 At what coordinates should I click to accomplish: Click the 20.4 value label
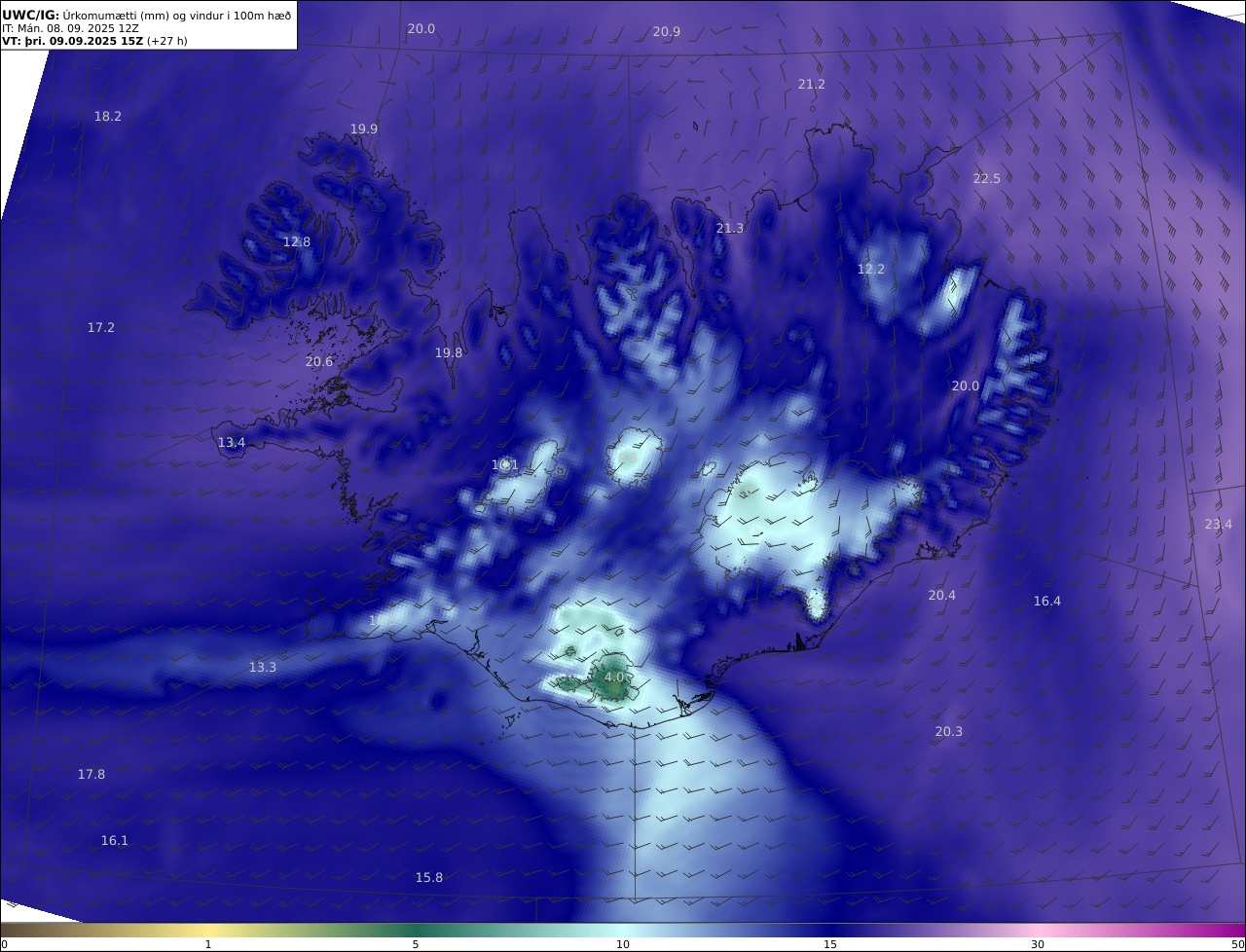941,596
